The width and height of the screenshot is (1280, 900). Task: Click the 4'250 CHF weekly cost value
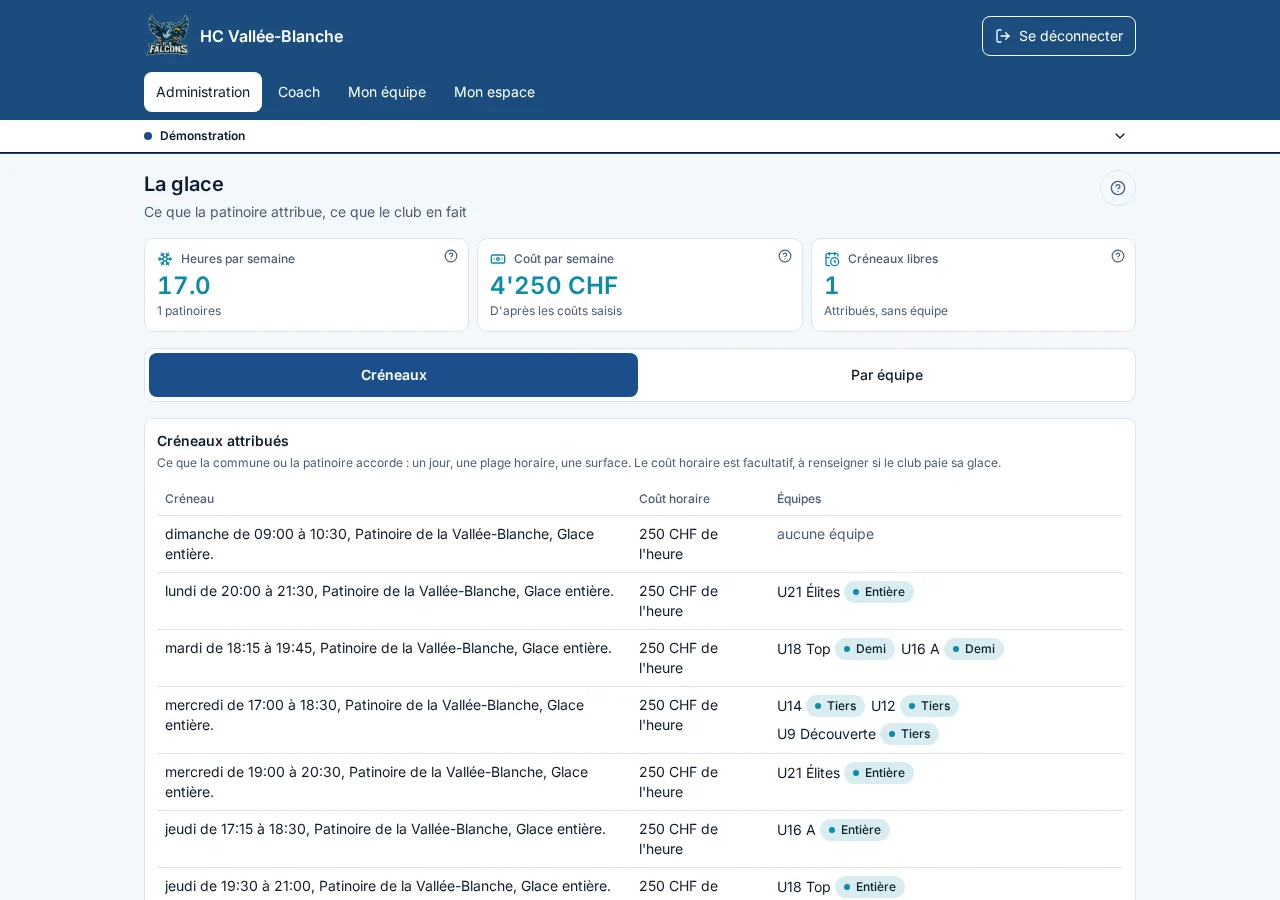coord(554,285)
